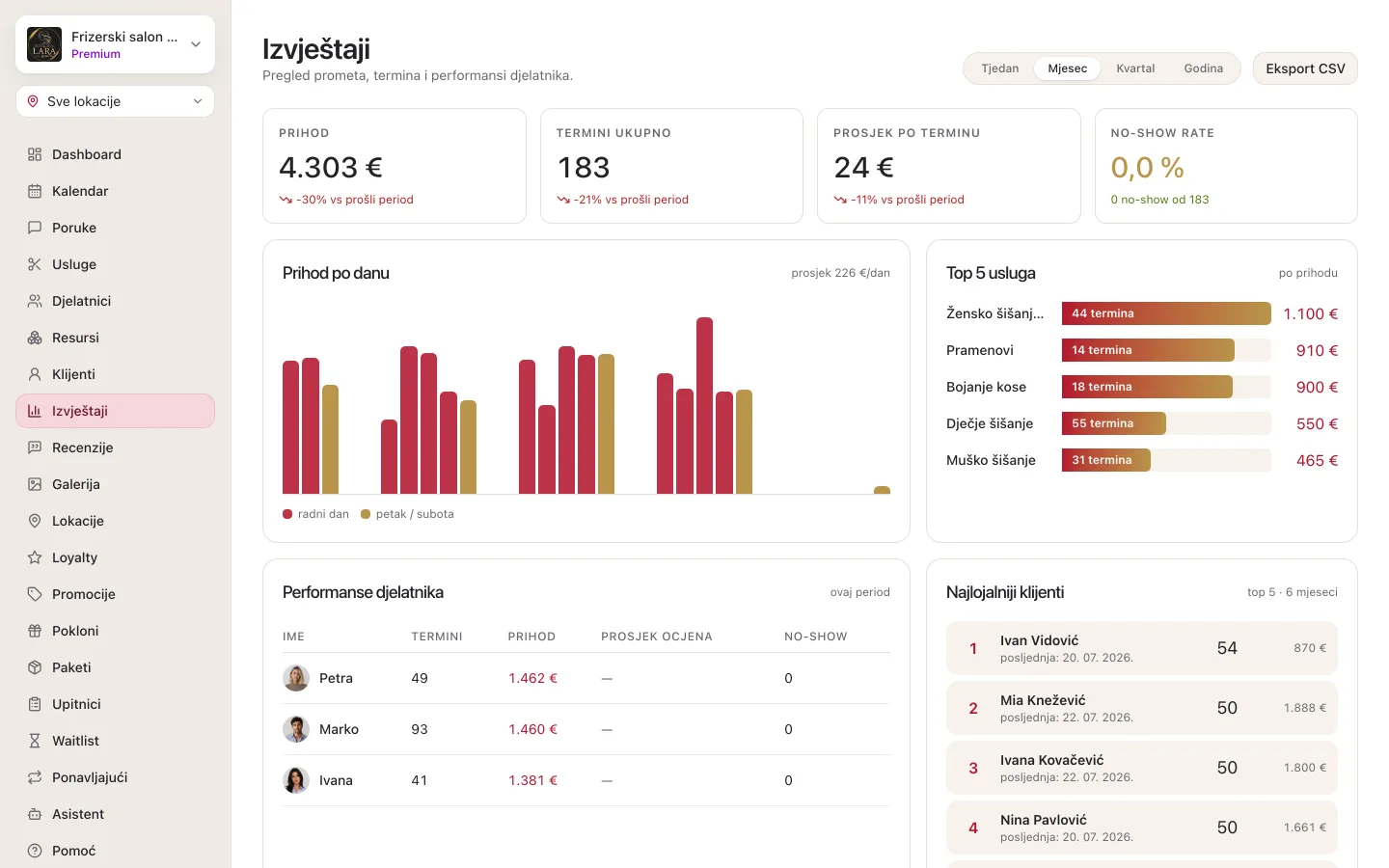
Task: Open Galerija via the image icon
Action: 35,484
